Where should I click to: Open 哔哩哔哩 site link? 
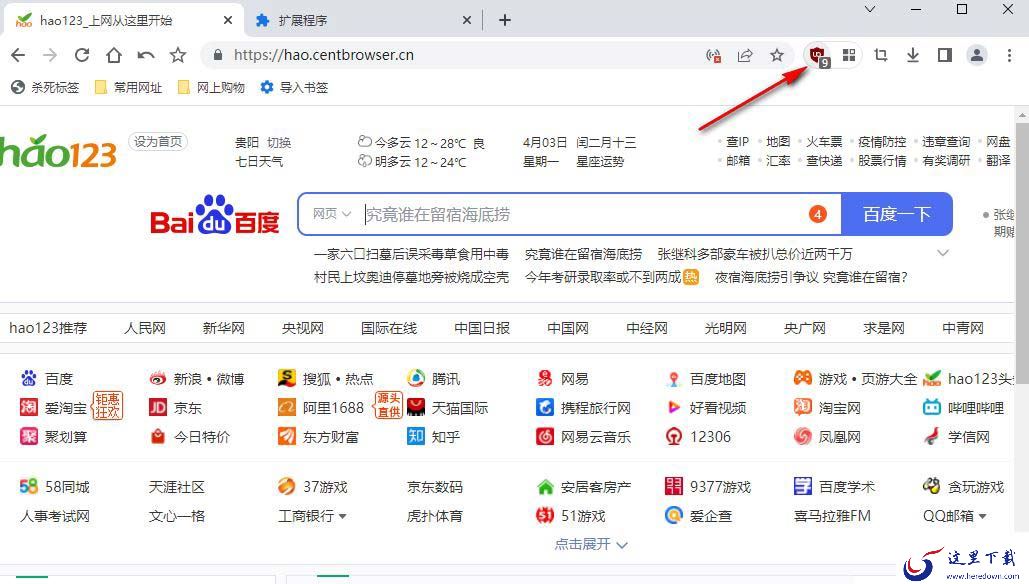tap(963, 407)
